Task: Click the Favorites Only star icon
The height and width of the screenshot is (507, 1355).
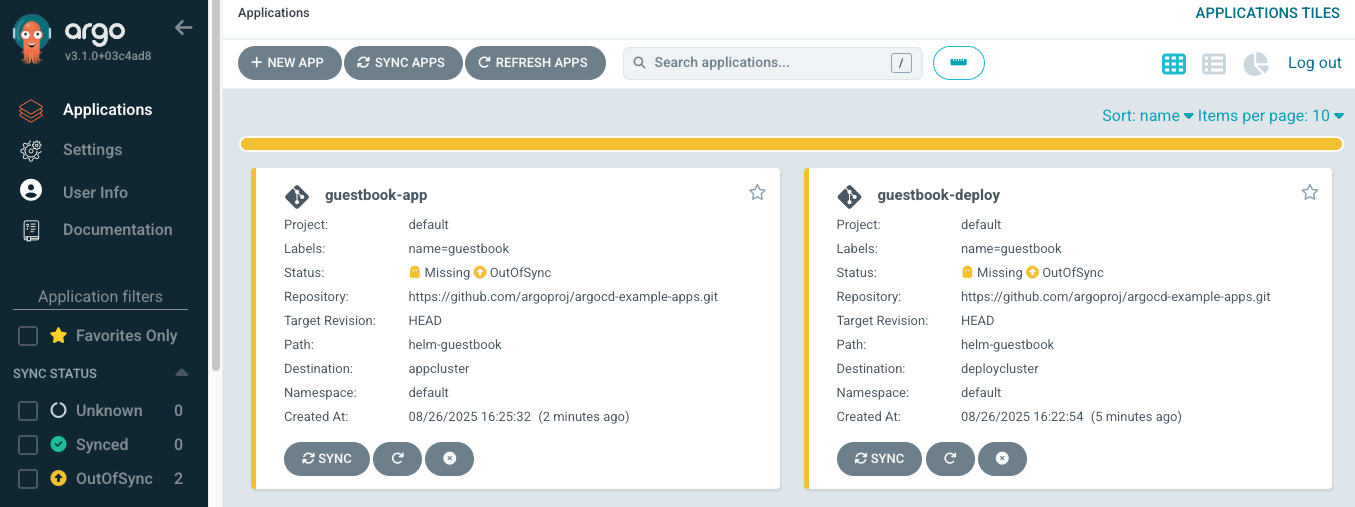Action: coord(58,335)
